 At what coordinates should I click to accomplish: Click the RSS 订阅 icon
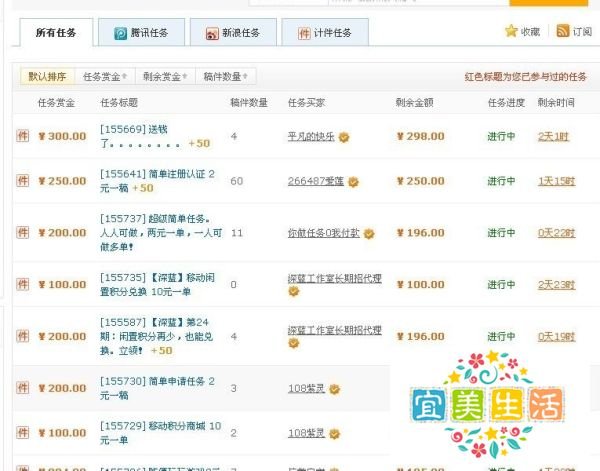[563, 31]
